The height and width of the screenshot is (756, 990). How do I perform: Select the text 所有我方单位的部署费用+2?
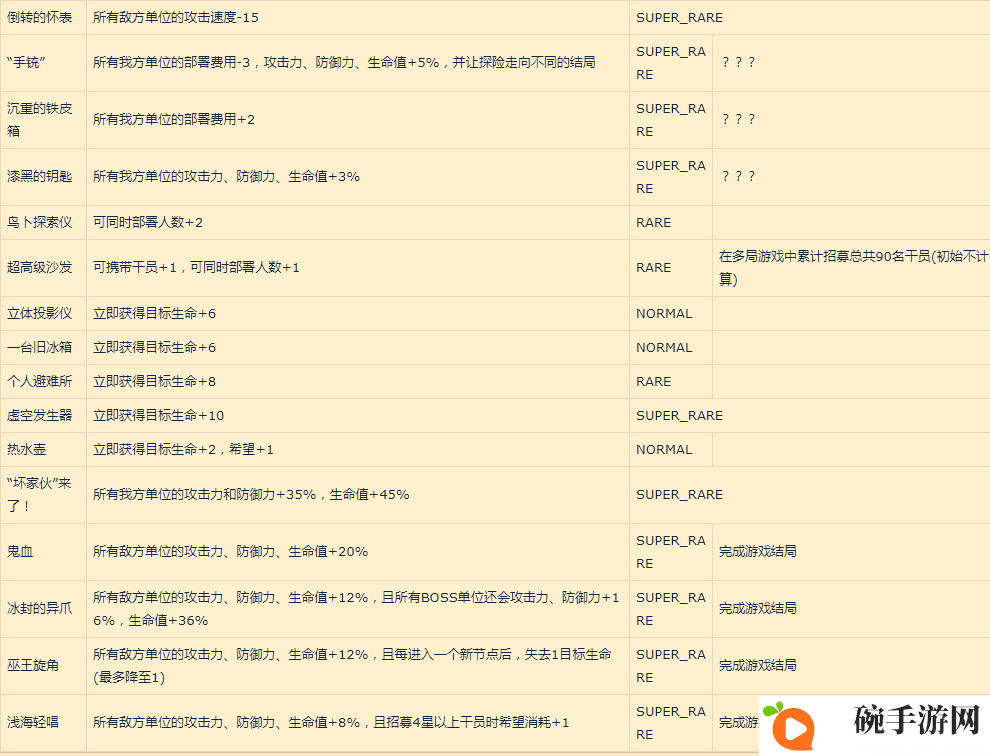174,119
